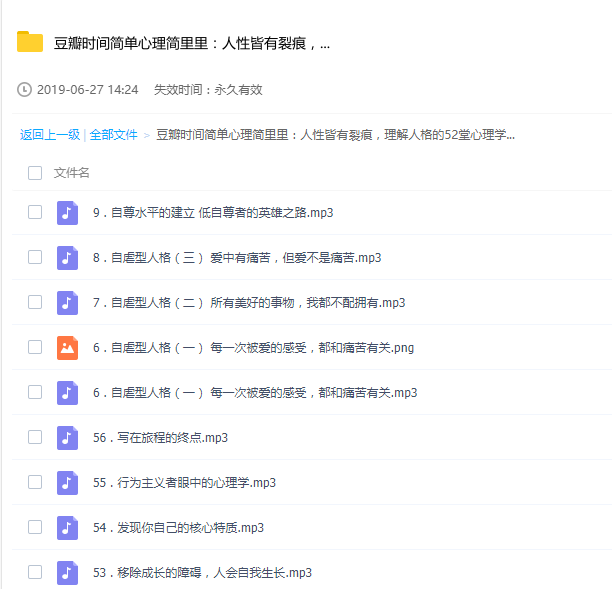
Task: Open file 8．自虐型人格（三）爱中有痛苦.mp3
Action: tap(237, 258)
